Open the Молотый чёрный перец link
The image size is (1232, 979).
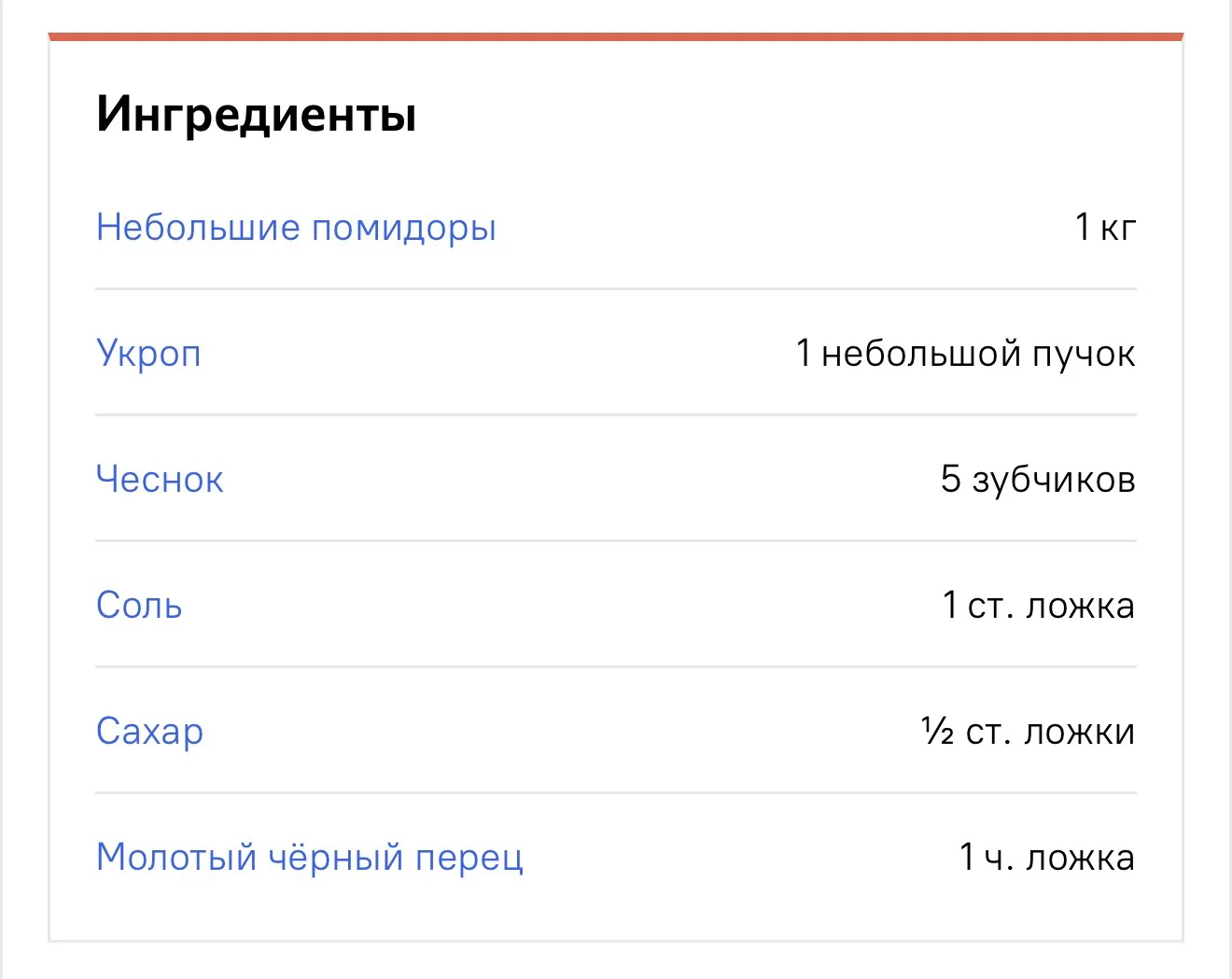[310, 858]
